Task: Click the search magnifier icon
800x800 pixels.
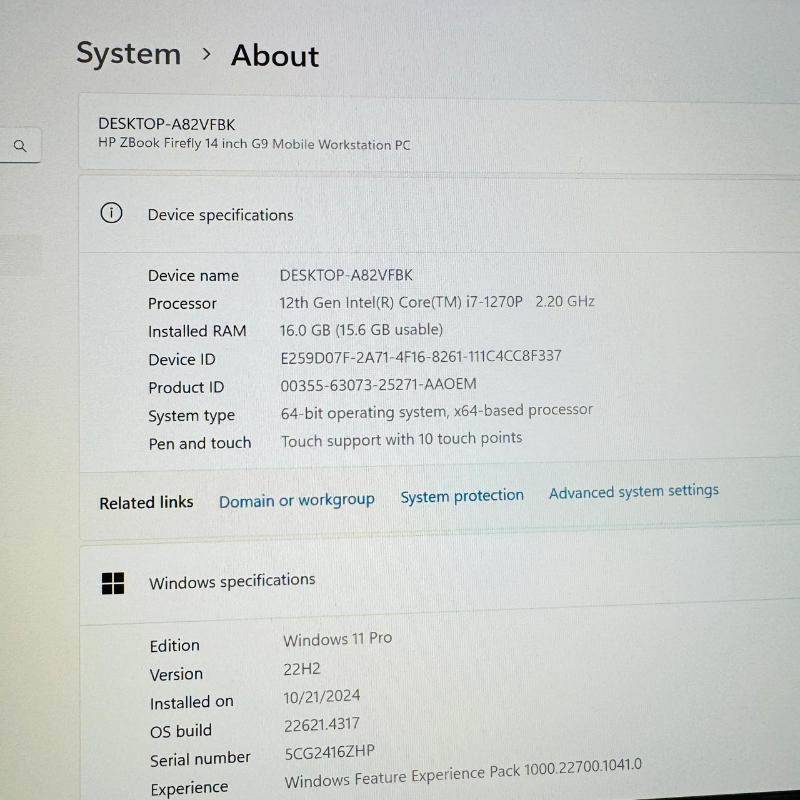Action: point(20,146)
